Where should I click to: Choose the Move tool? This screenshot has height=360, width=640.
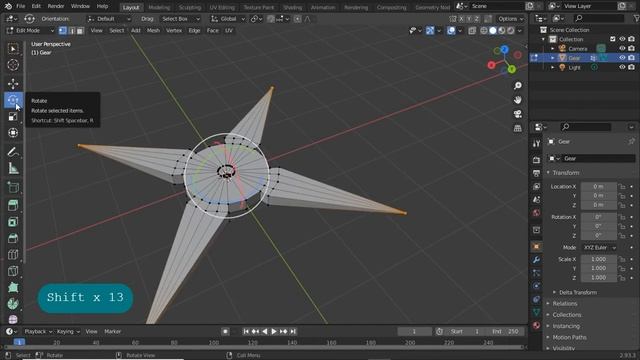pos(13,84)
